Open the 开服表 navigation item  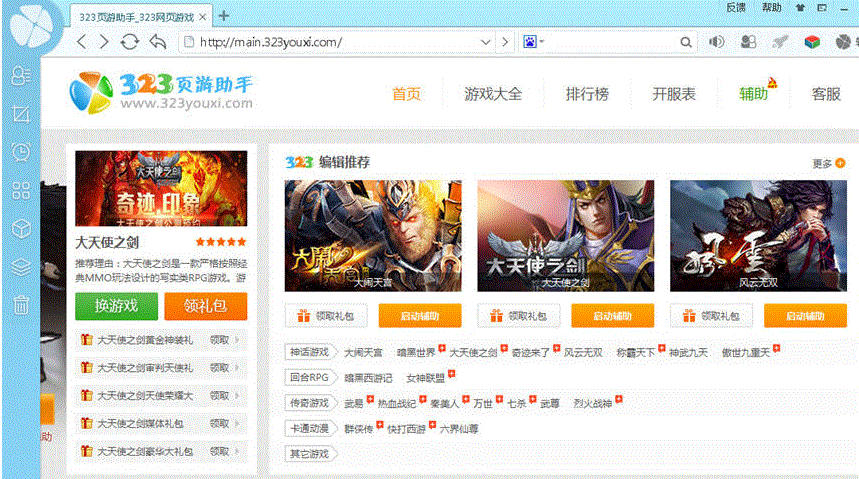click(x=674, y=94)
